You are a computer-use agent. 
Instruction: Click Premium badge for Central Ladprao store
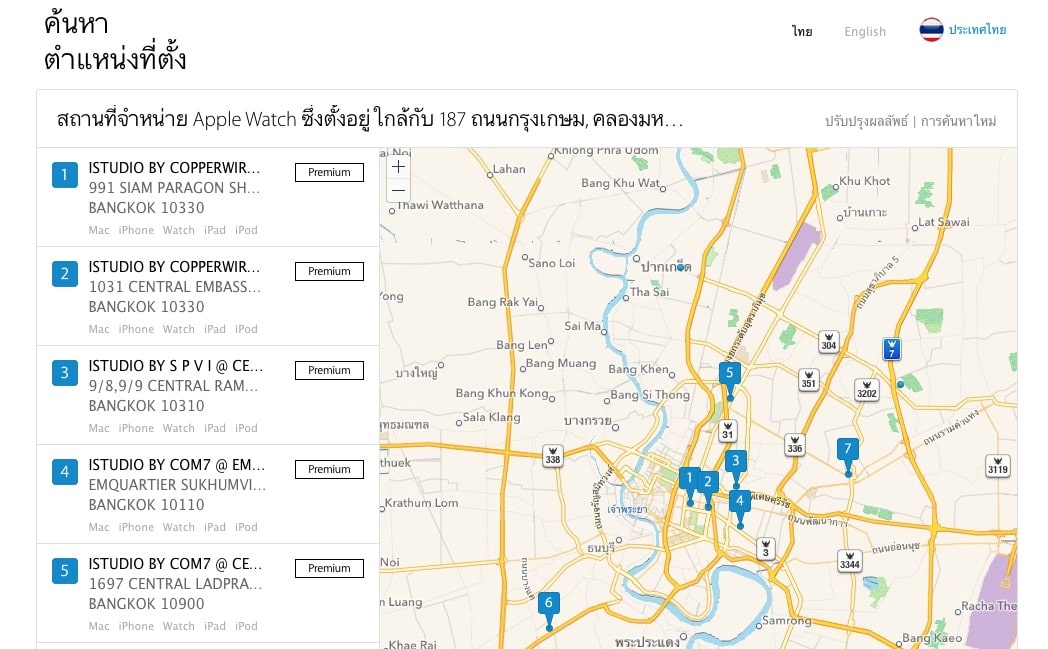pos(330,568)
